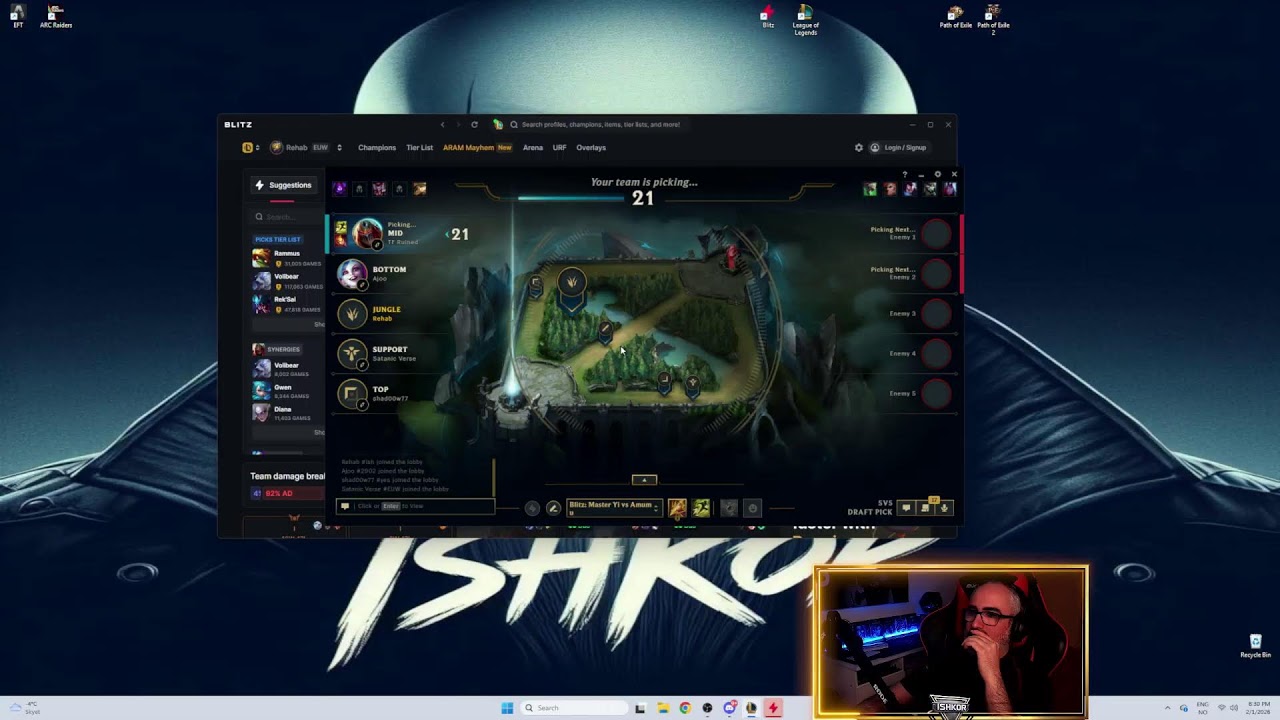Click the BOTTOM player champion portrait
Image resolution: width=1280 pixels, height=720 pixels.
coord(352,273)
